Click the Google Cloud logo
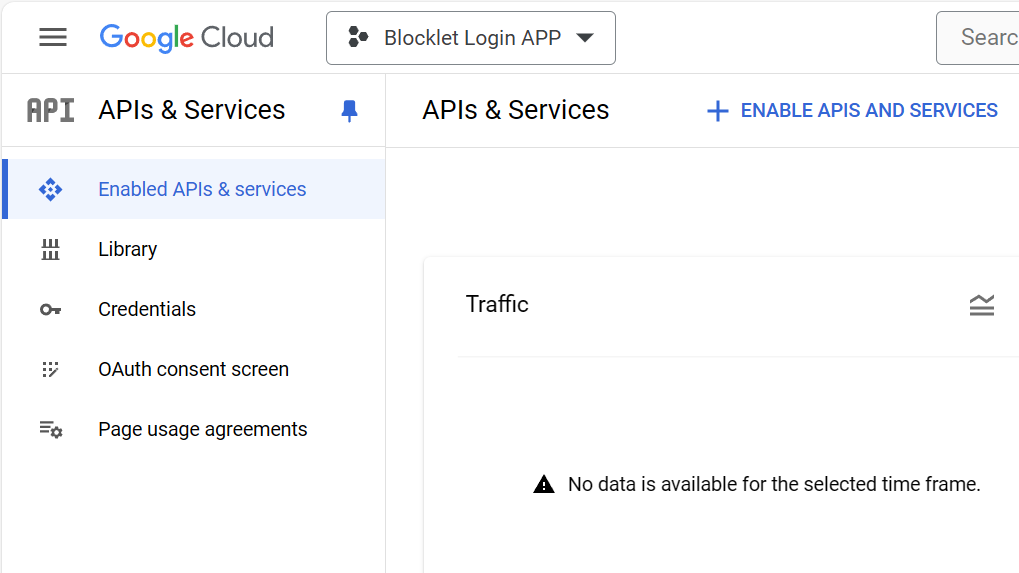Screen dimensions: 1019x573 click(187, 38)
